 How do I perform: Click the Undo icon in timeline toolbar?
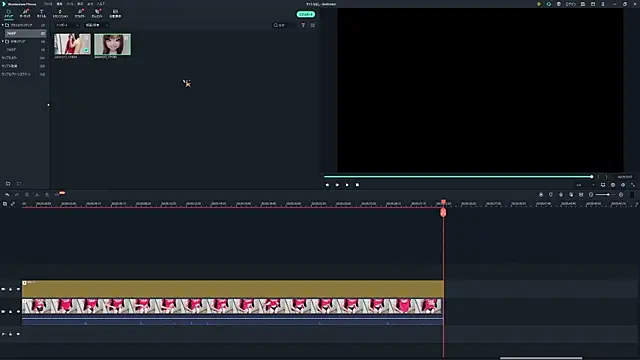click(x=7, y=195)
